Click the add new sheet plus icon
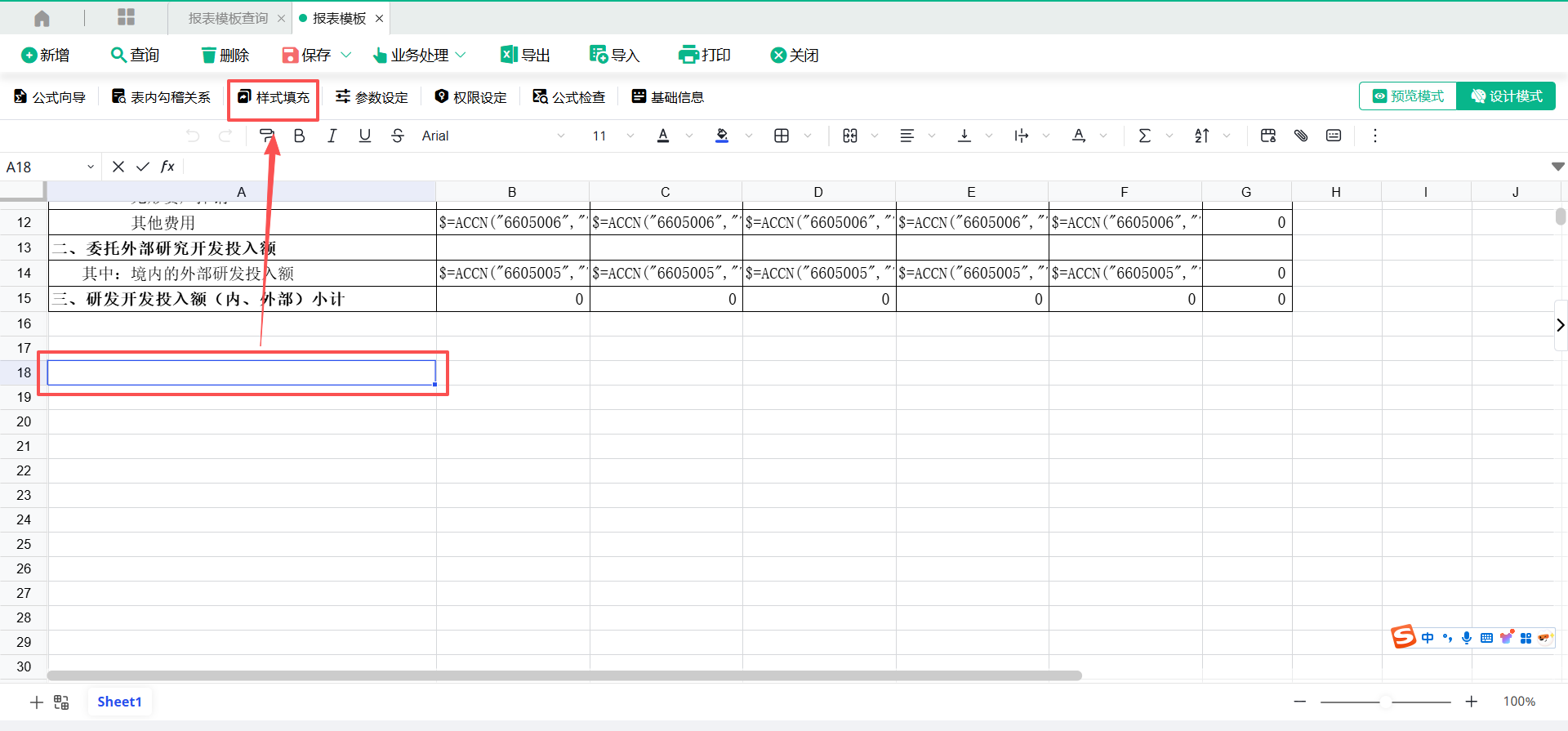Screen dimensions: 1568x731 [x=37, y=702]
